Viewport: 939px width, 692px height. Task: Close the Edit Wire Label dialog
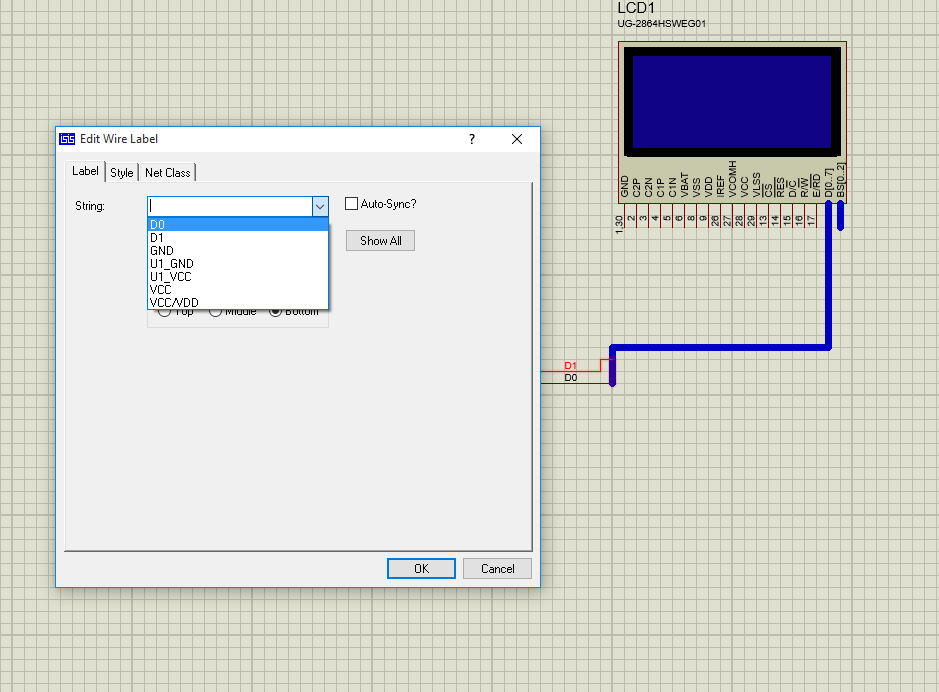tap(517, 139)
